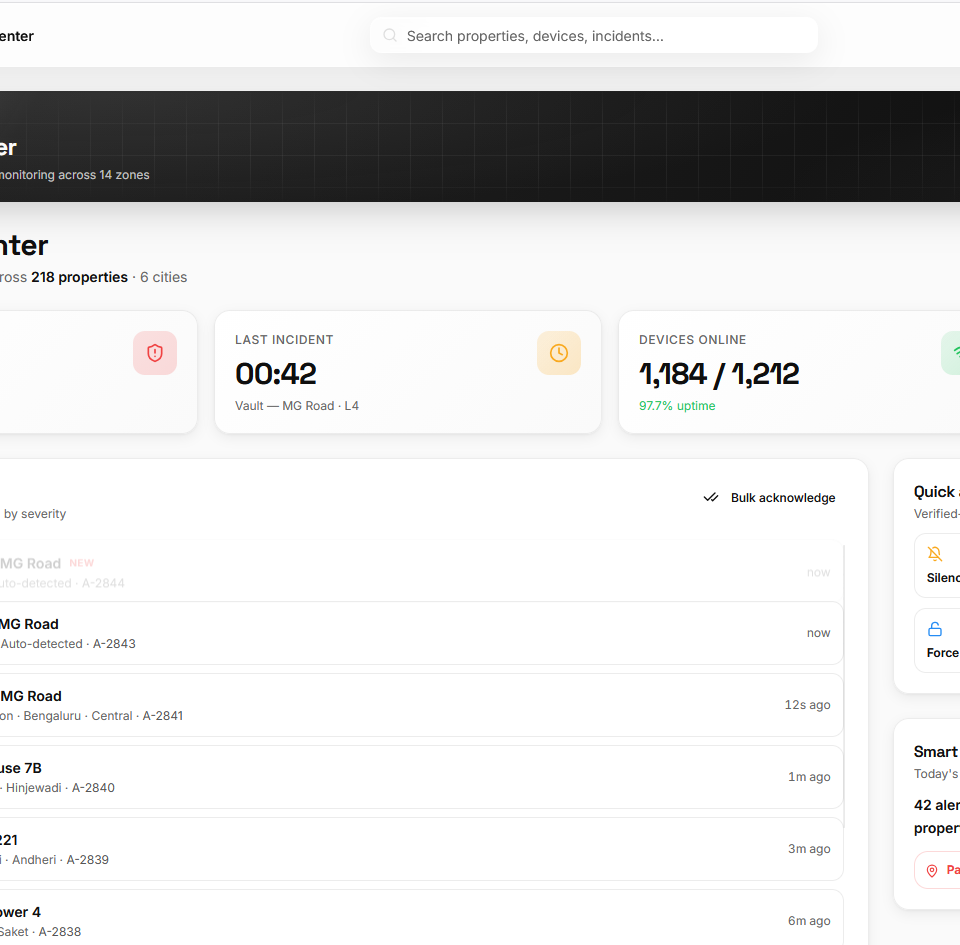960x945 pixels.
Task: Click the 218 properties text
Action: tap(80, 277)
